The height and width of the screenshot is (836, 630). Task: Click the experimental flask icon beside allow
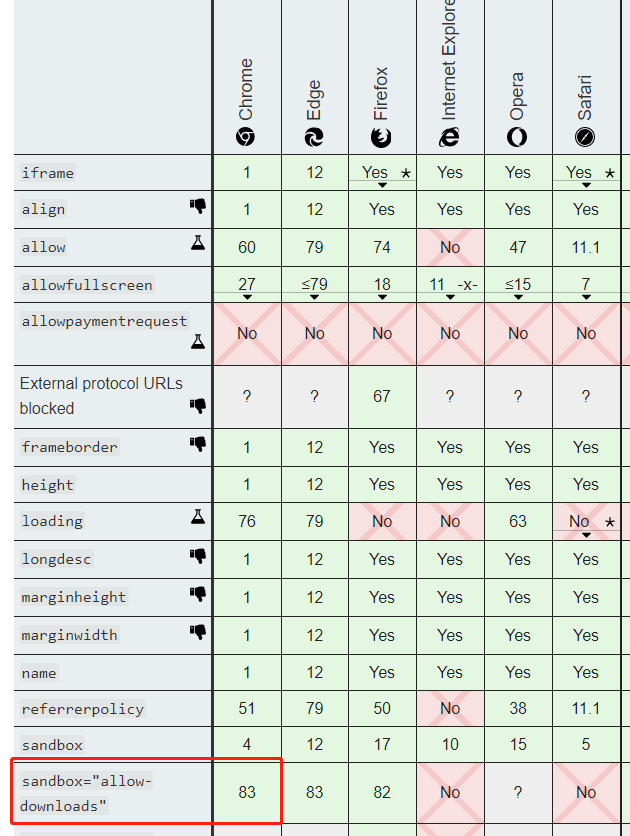[198, 244]
